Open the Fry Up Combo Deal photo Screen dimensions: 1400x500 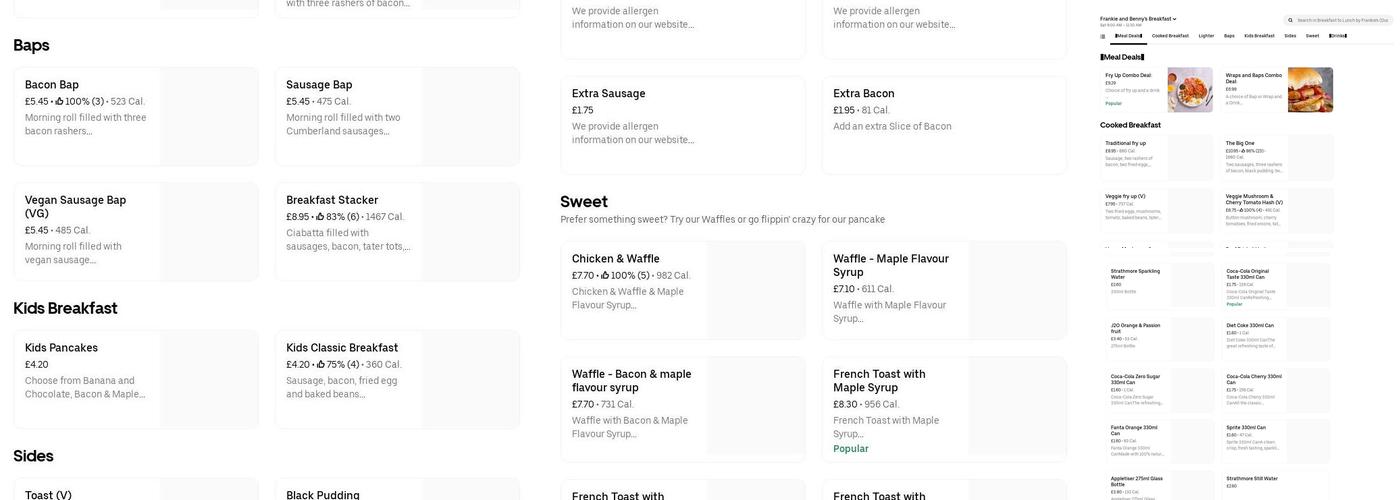(x=1190, y=90)
